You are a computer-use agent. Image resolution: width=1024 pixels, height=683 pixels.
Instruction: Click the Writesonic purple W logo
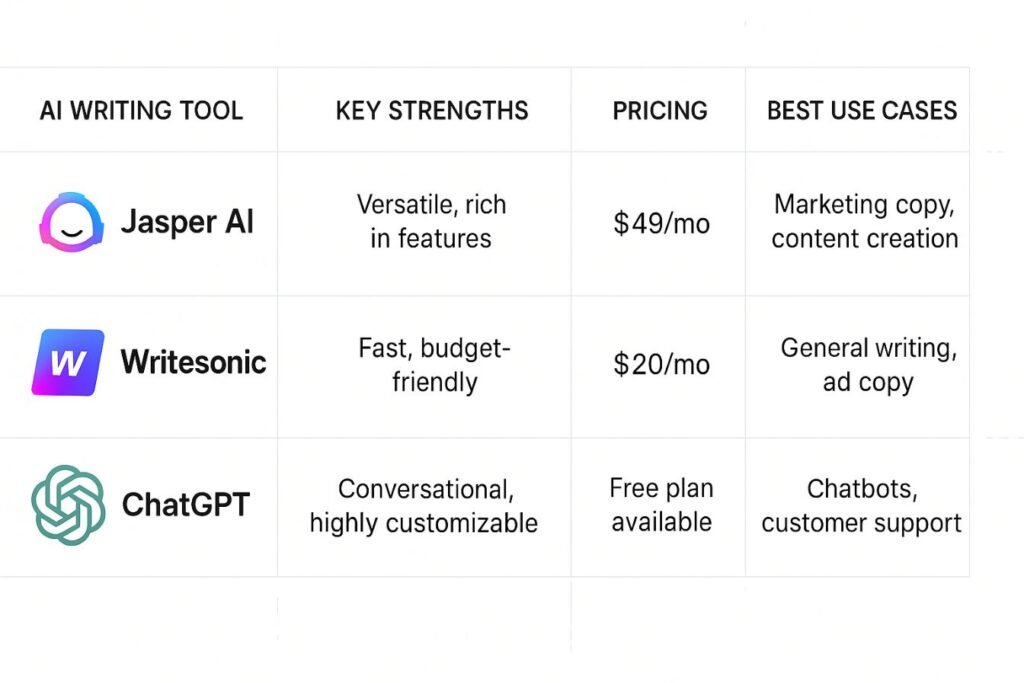click(x=68, y=362)
